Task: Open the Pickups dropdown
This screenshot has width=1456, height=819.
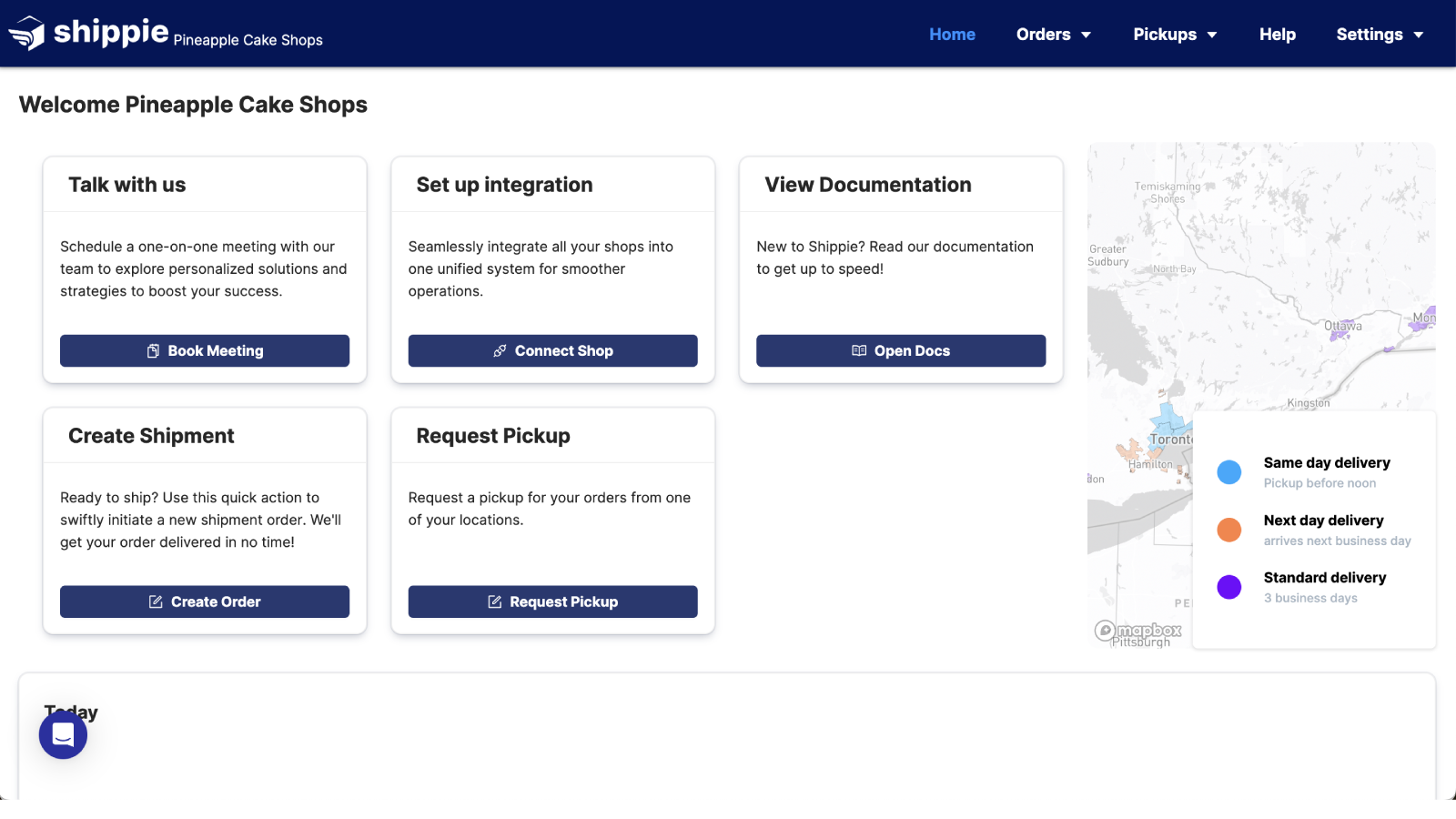Action: (x=1174, y=34)
